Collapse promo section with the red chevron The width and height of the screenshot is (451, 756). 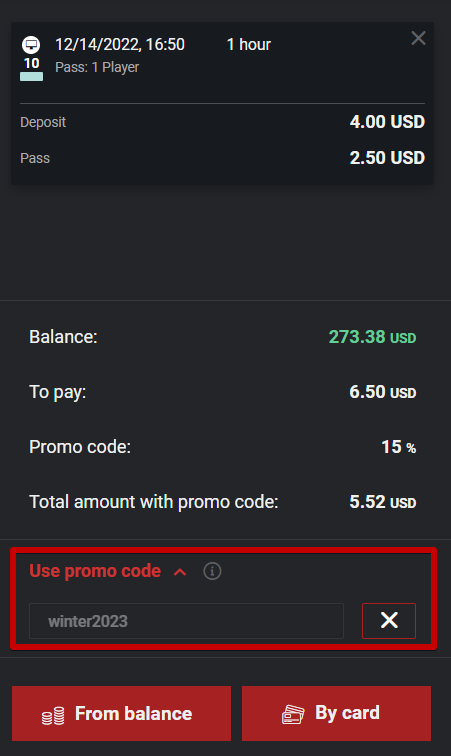tap(180, 572)
